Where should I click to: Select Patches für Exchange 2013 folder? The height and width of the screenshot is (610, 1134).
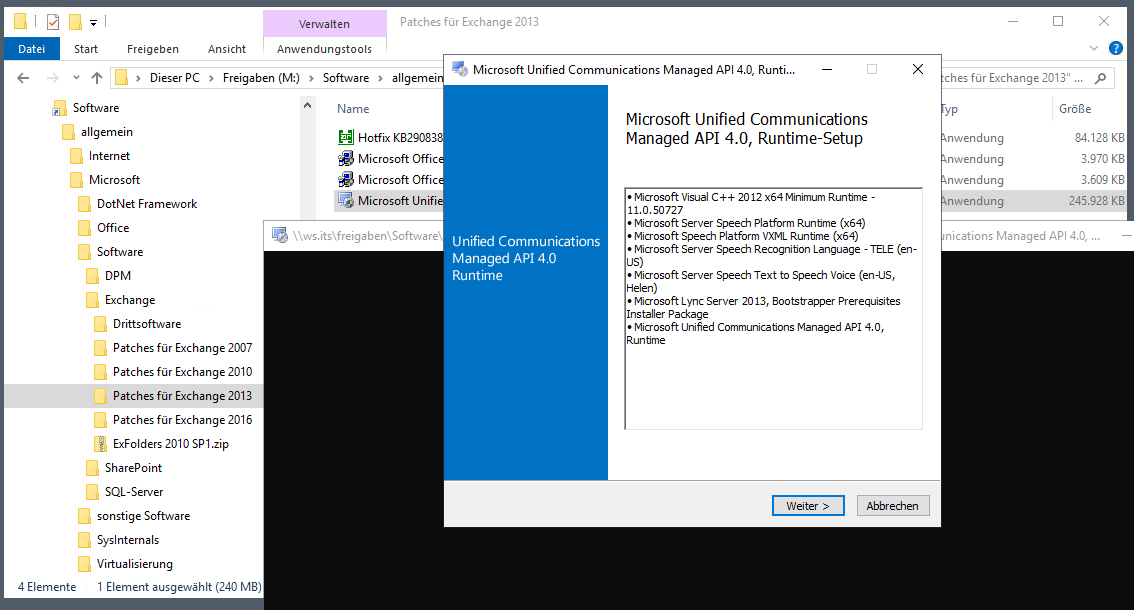tap(182, 396)
